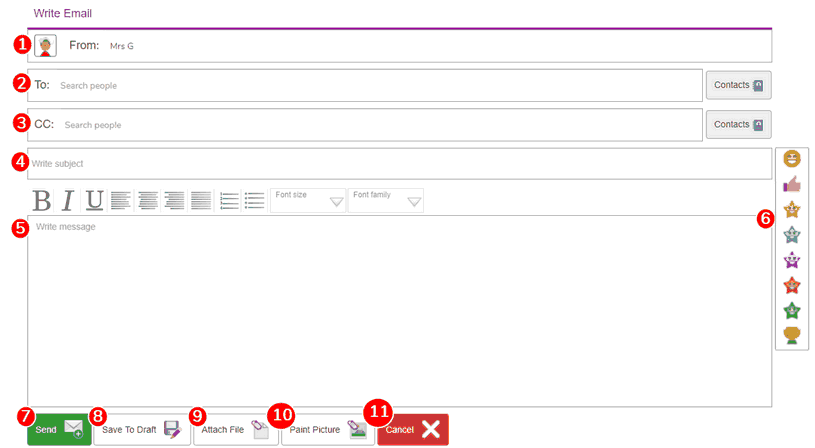Align message text to the left
Image resolution: width=815 pixels, height=448 pixels.
[121, 200]
